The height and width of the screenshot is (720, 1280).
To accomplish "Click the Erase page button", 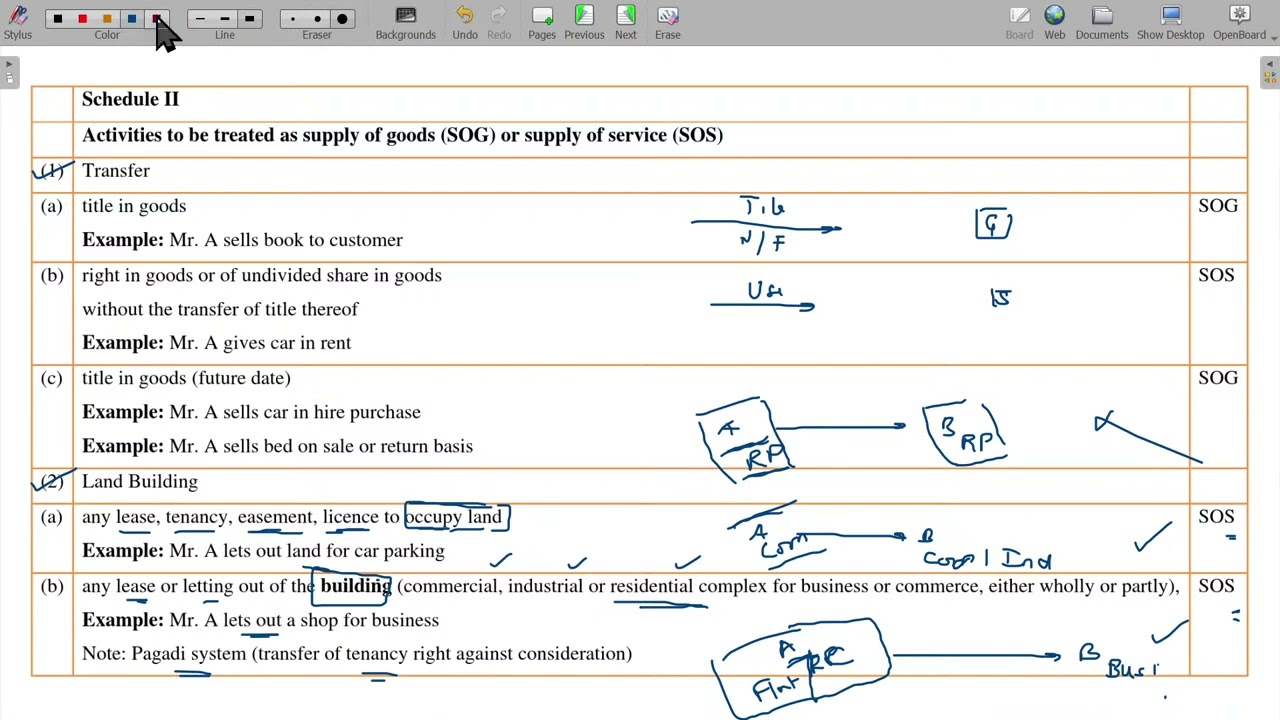I will 667,22.
